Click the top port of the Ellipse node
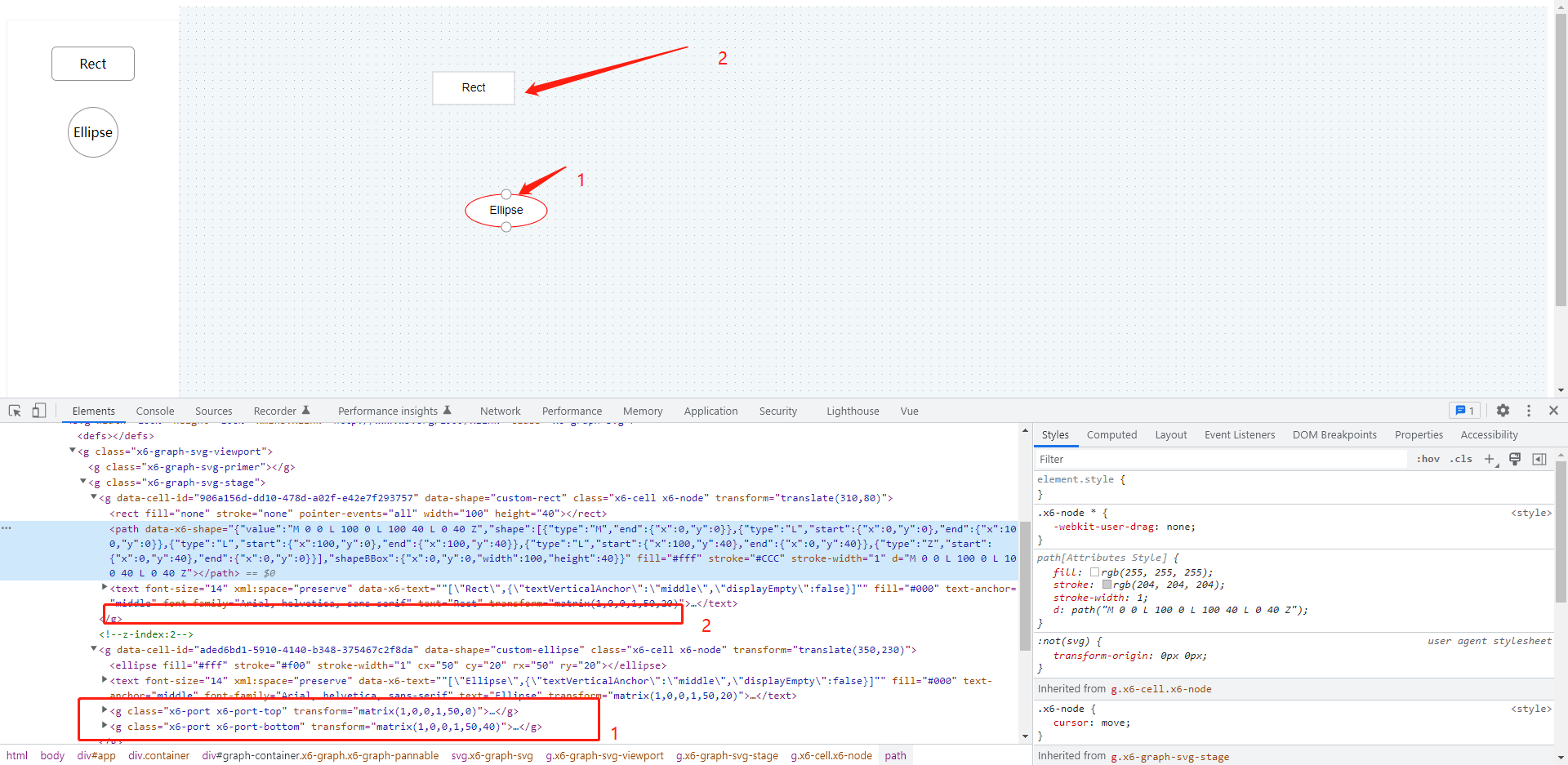The height and width of the screenshot is (765, 1568). click(506, 194)
